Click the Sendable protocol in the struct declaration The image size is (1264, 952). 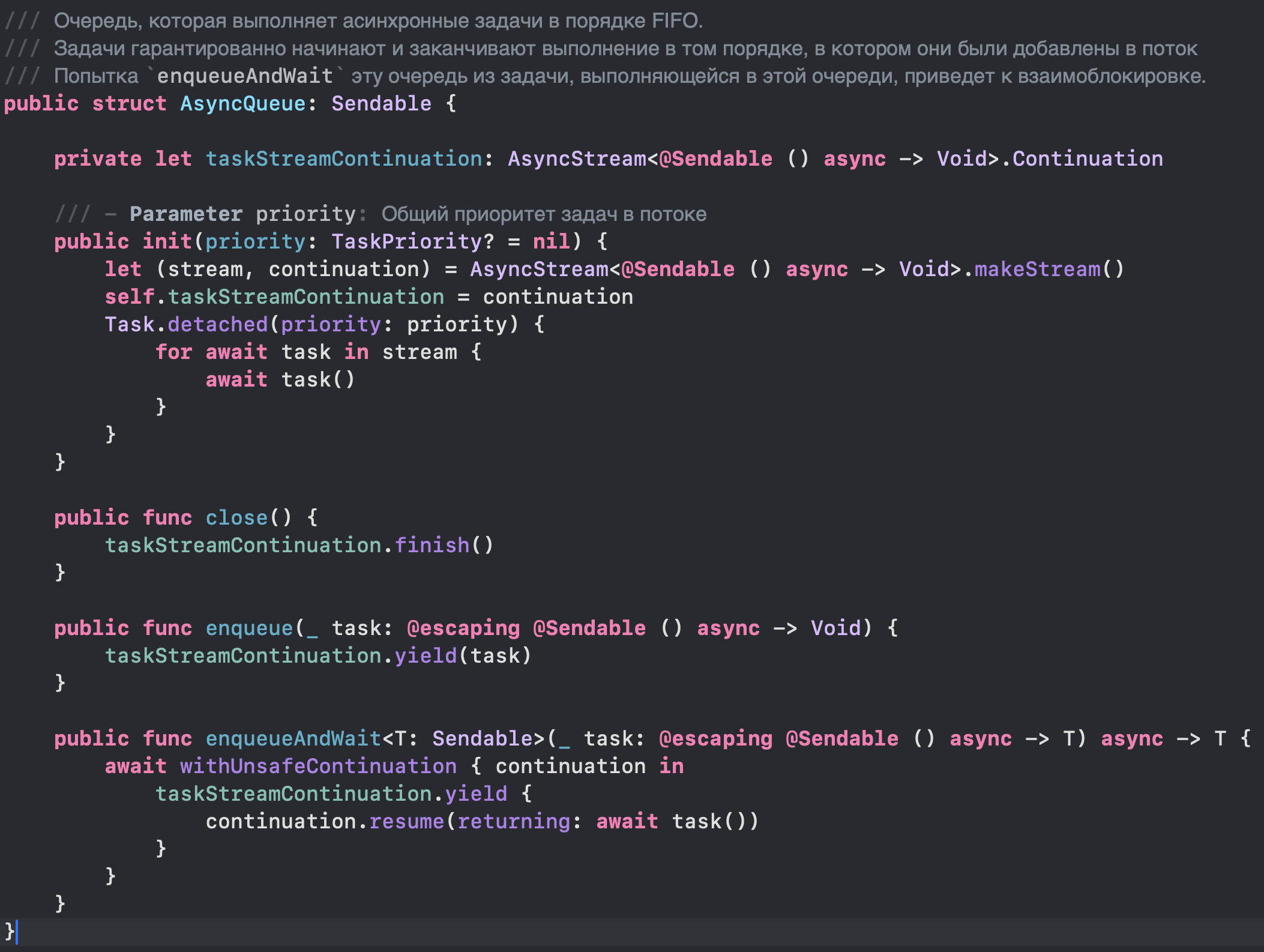point(381,104)
